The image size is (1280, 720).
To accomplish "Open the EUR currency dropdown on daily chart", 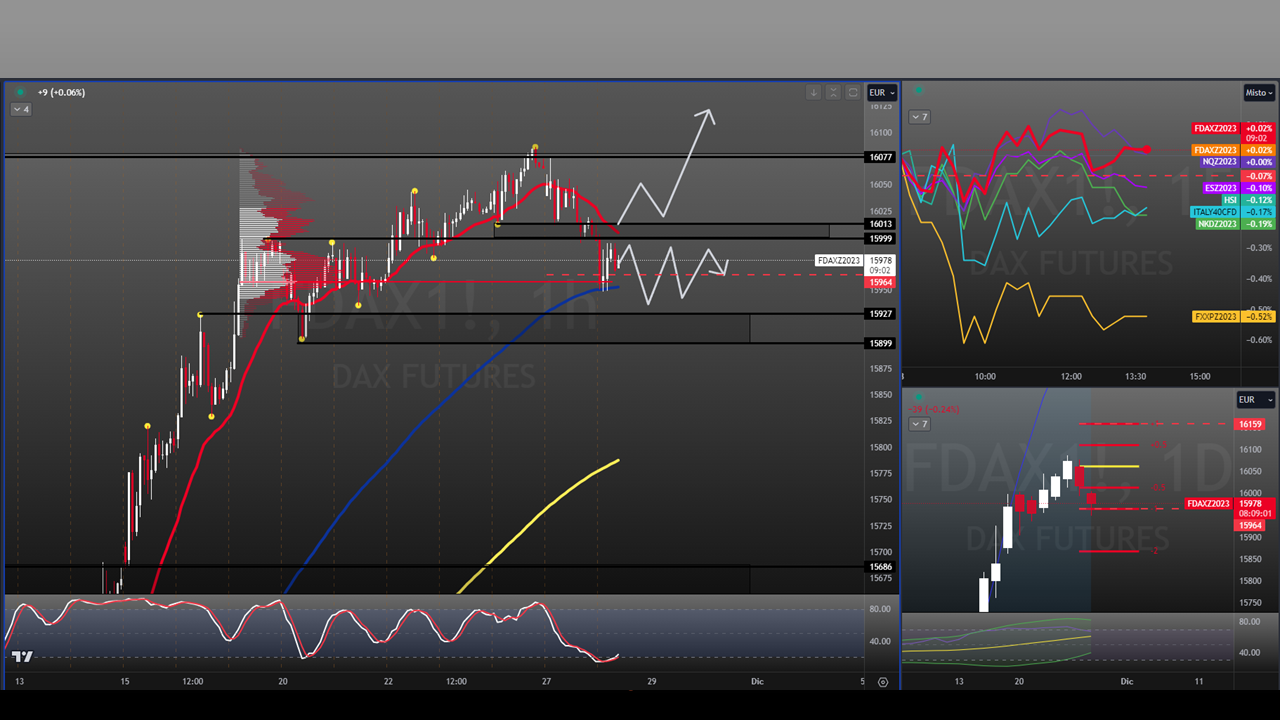I will [1255, 399].
